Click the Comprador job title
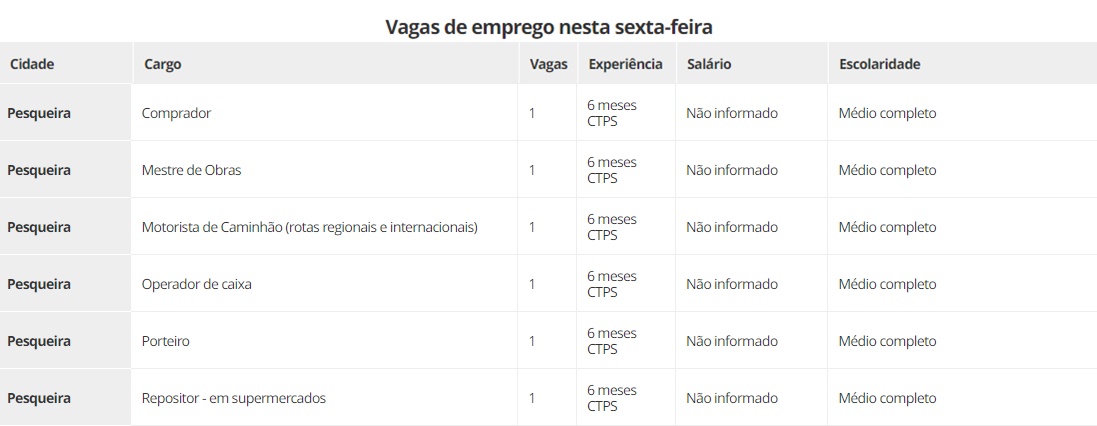Screen dimensions: 1097x426 point(176,113)
